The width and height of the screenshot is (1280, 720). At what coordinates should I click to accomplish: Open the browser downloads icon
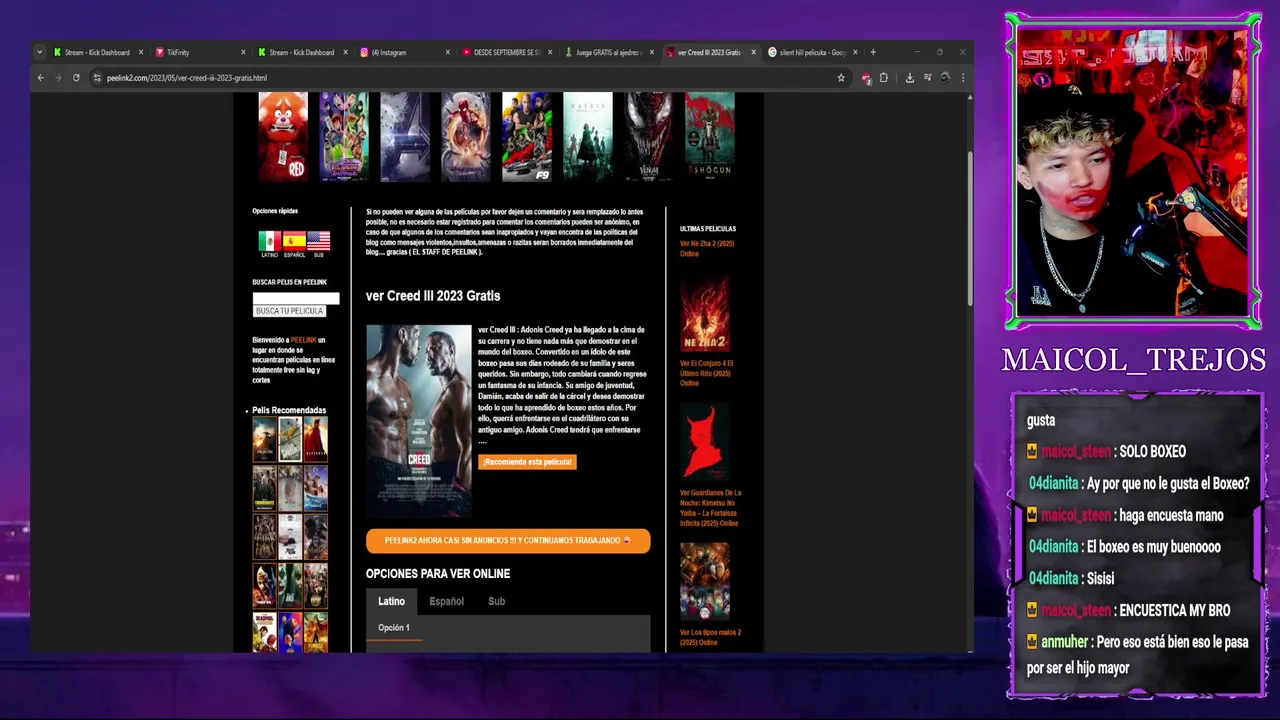(x=910, y=78)
